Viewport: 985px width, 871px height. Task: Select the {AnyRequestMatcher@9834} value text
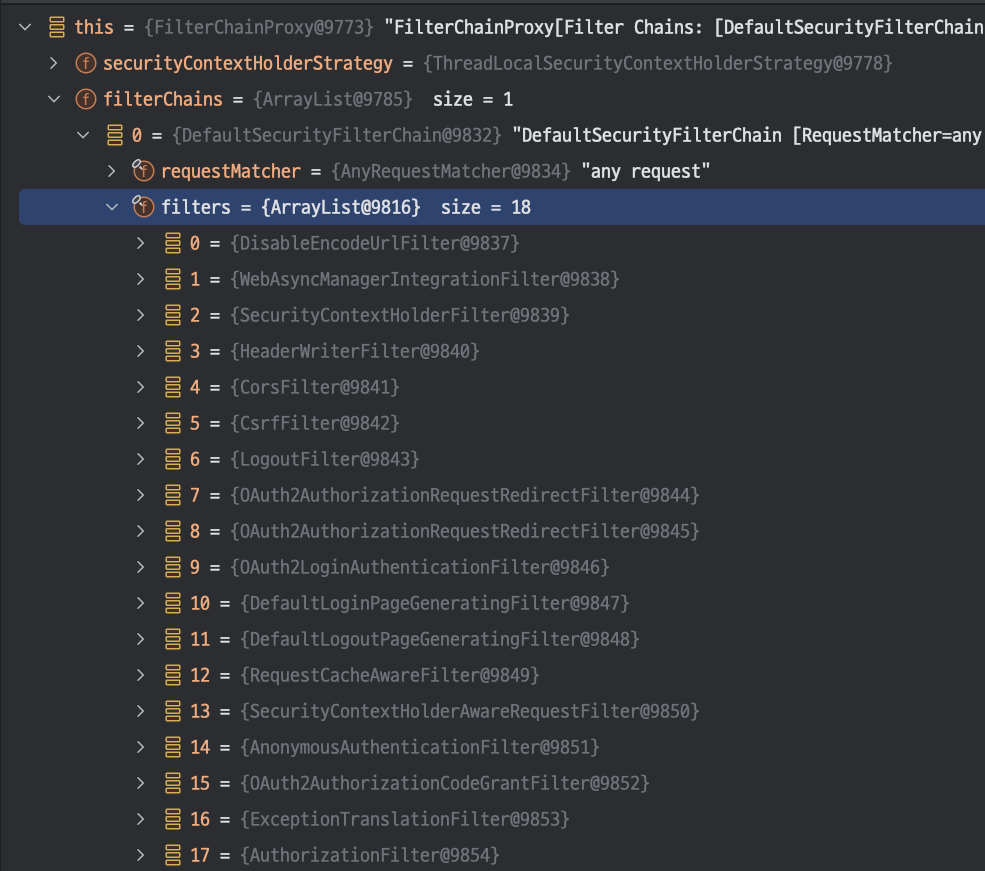[x=451, y=171]
